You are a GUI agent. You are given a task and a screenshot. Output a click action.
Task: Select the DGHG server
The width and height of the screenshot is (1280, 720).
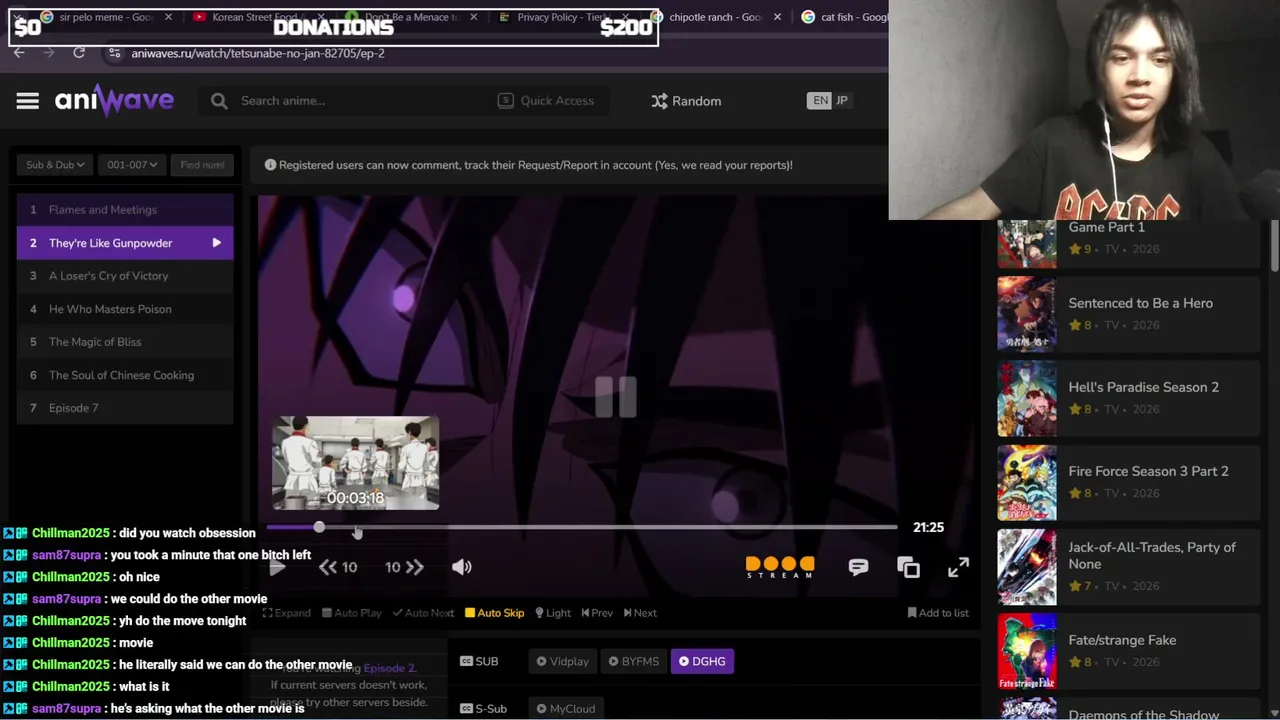[702, 661]
